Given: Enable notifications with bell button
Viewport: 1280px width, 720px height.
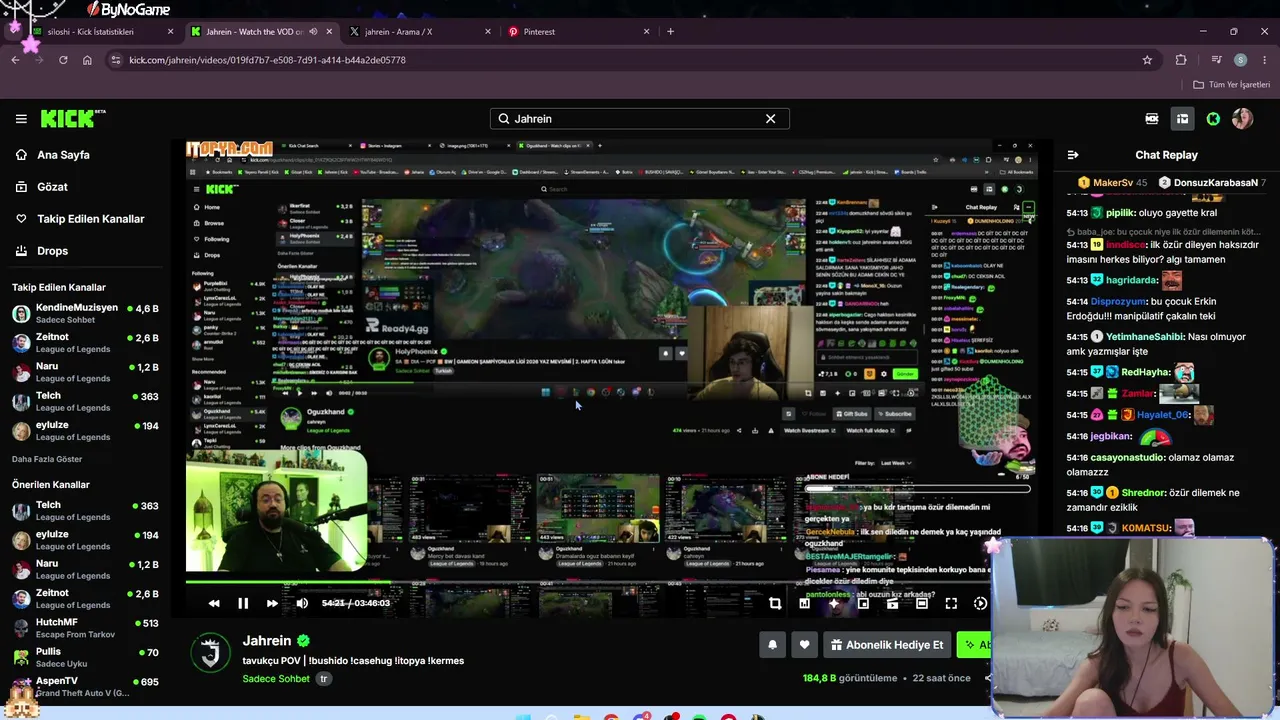Looking at the screenshot, I should (x=772, y=645).
